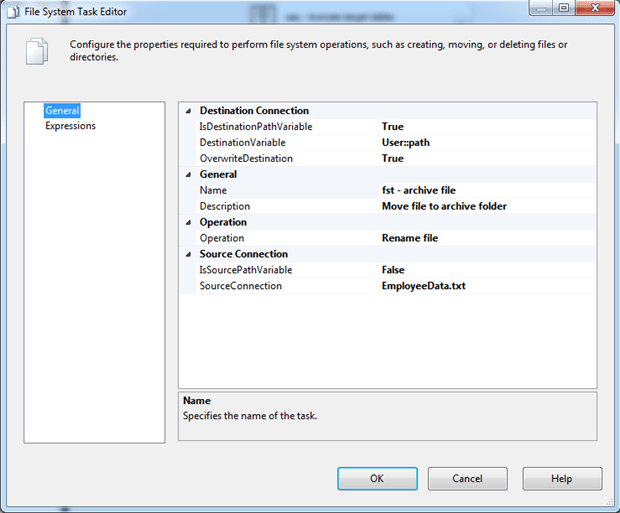
Task: Click the documents icon beside the description
Action: (x=36, y=51)
